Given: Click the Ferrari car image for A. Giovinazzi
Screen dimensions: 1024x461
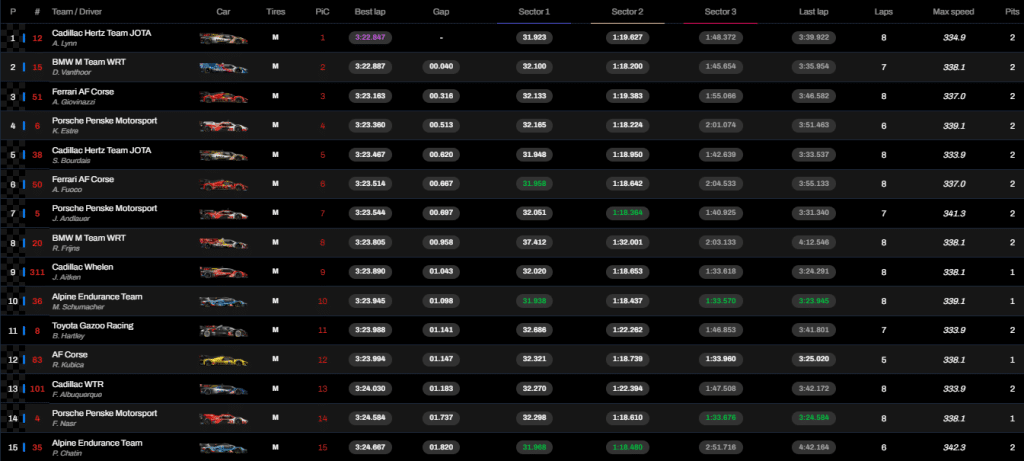Looking at the screenshot, I should click(x=223, y=97).
